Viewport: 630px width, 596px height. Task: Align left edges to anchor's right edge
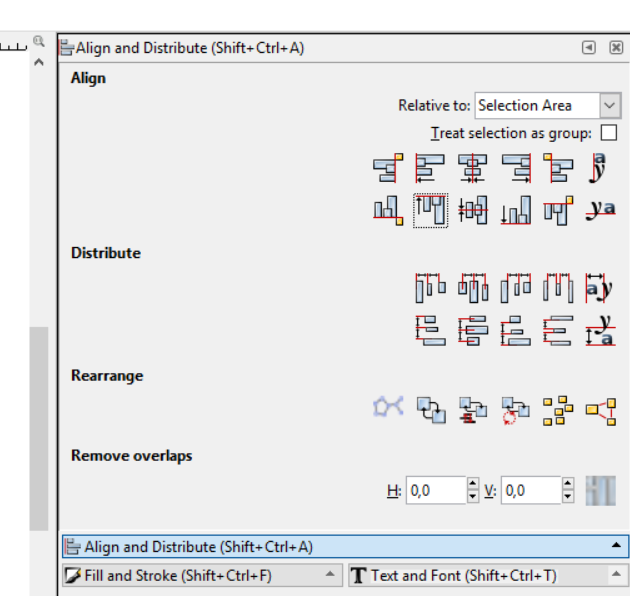558,168
